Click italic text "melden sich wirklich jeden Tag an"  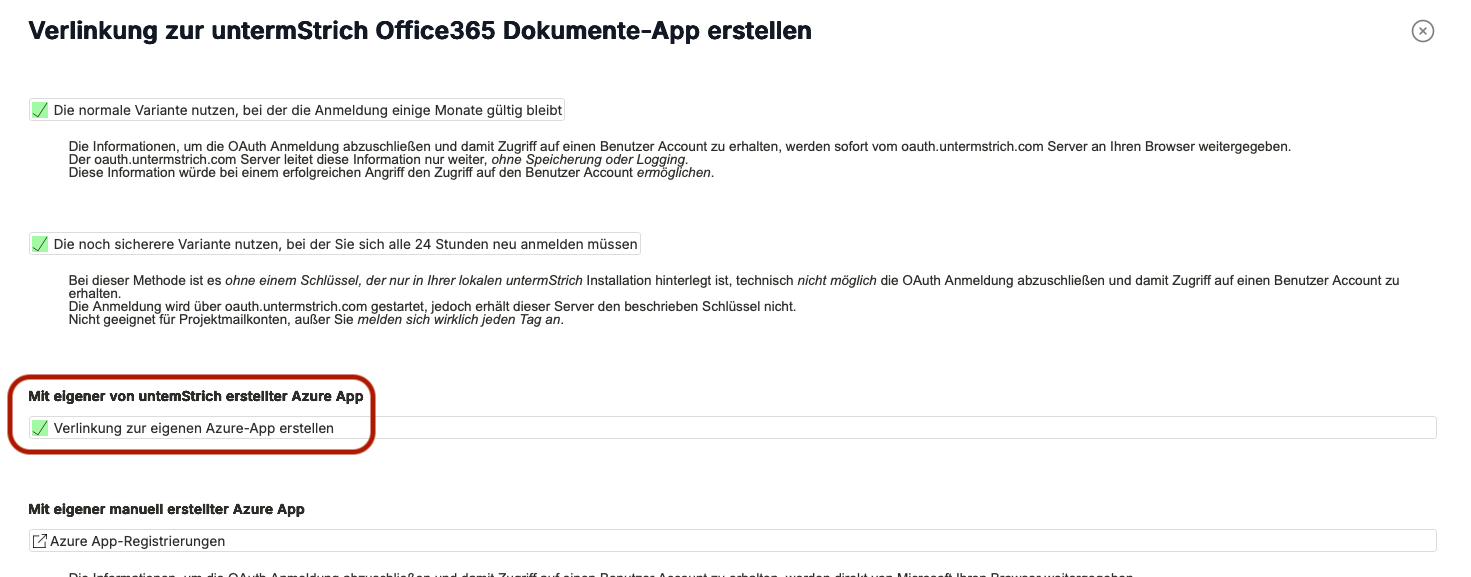pyautogui.click(x=460, y=319)
